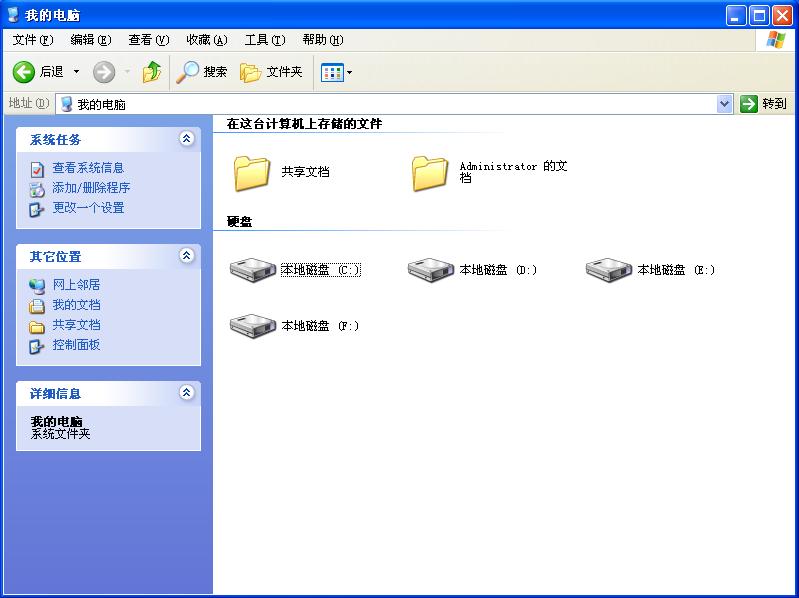Select the Local Disk (D:) drive icon
799x598 pixels.
[431, 269]
